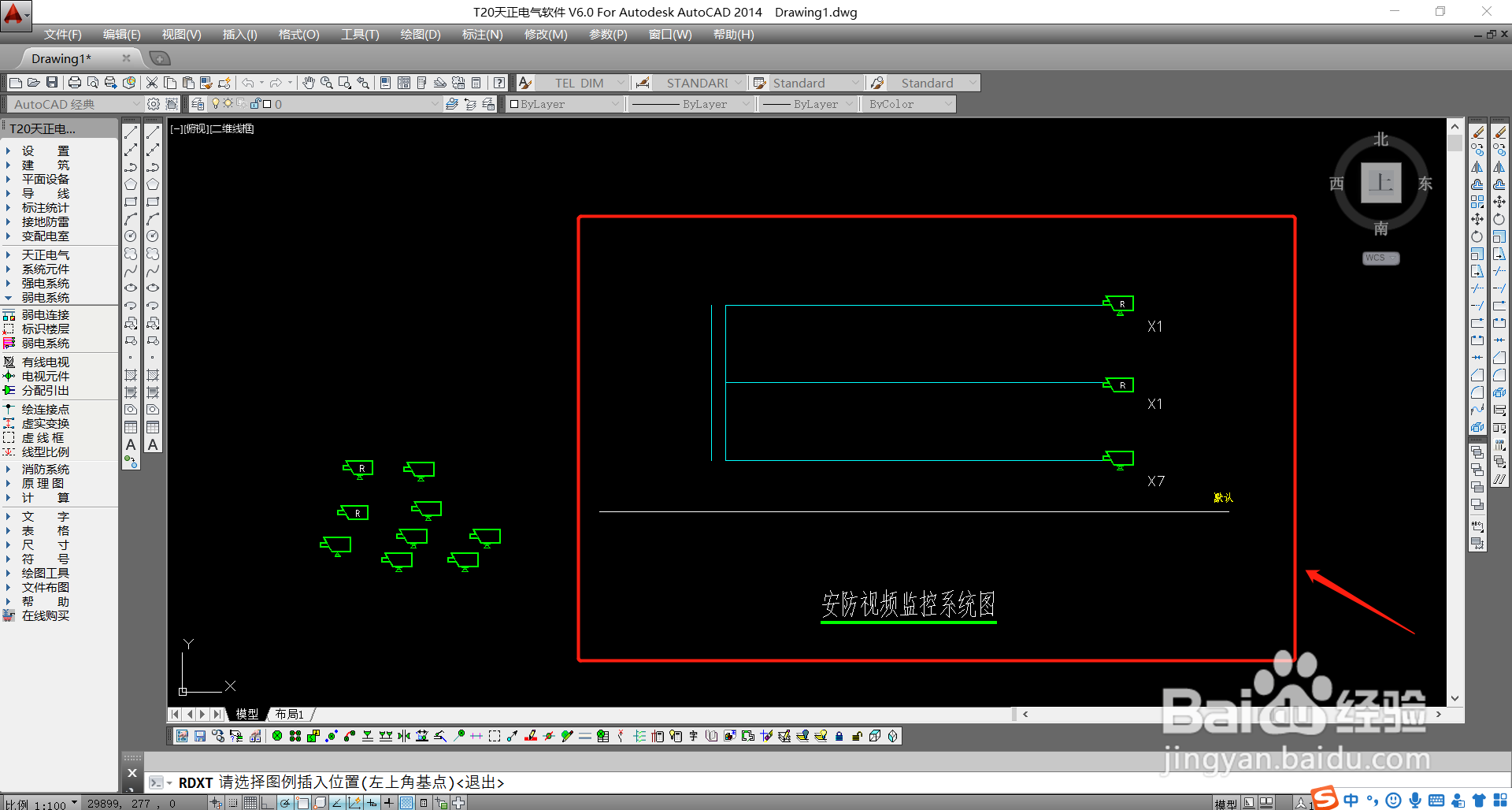Image resolution: width=1512 pixels, height=810 pixels.
Task: Collapse the 弱电系统 menu group
Action: [8, 298]
